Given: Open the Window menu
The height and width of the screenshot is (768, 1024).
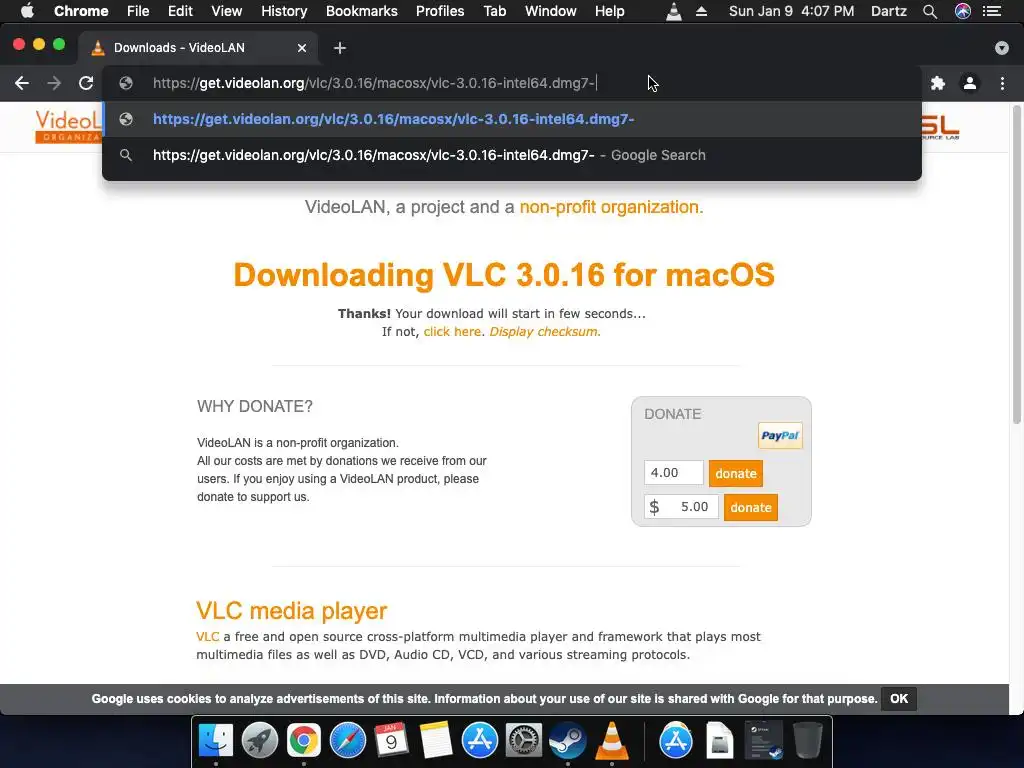Looking at the screenshot, I should 551,11.
